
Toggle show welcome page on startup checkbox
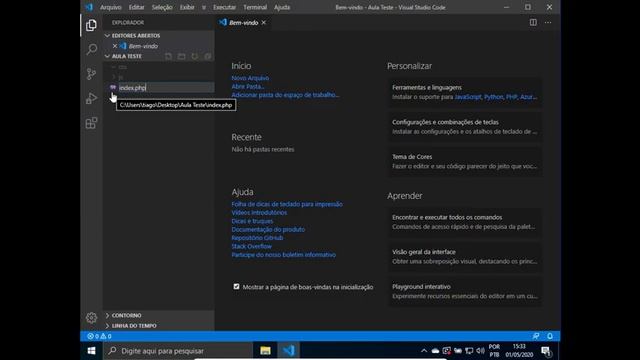point(236,287)
